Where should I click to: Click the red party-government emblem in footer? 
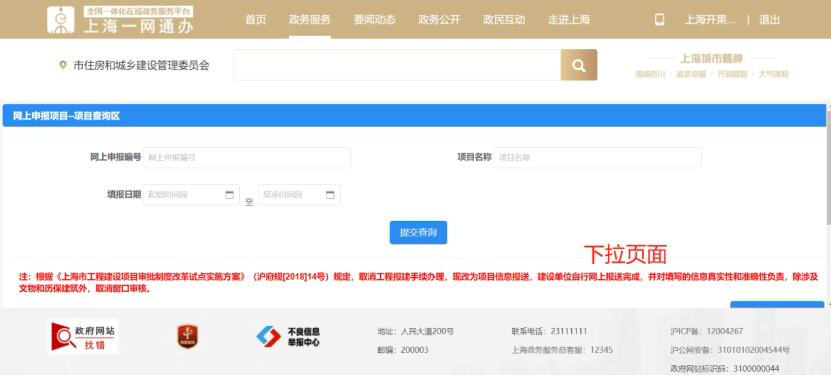coord(188,337)
